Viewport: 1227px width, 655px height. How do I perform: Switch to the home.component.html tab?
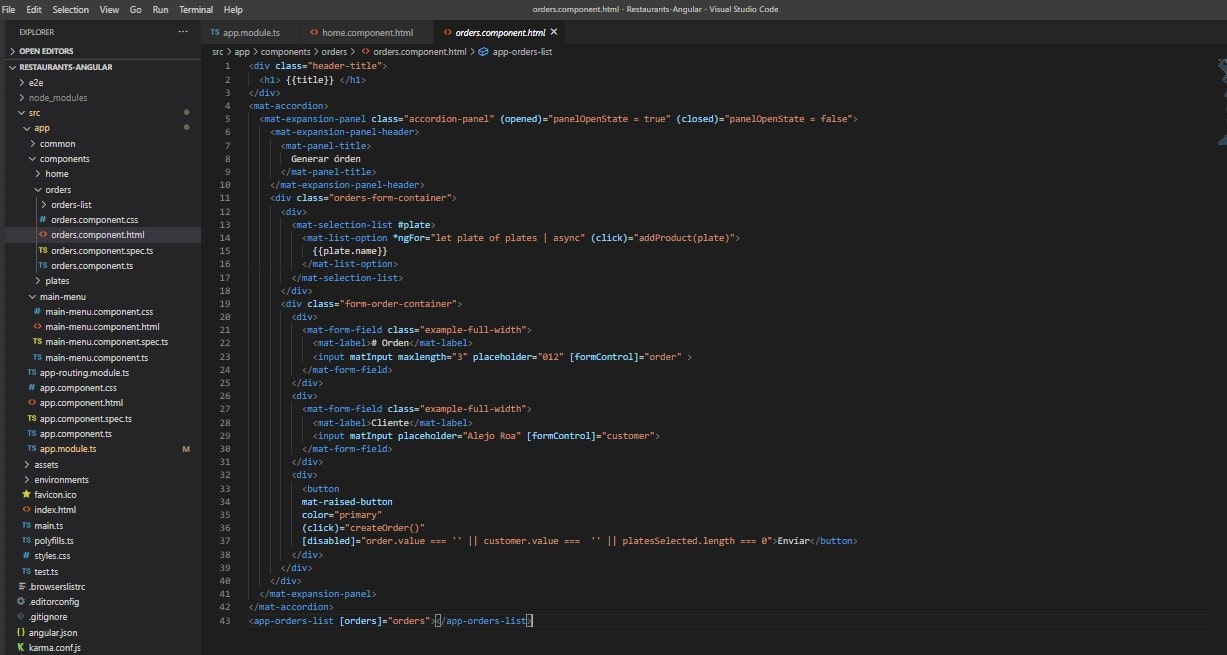point(366,32)
